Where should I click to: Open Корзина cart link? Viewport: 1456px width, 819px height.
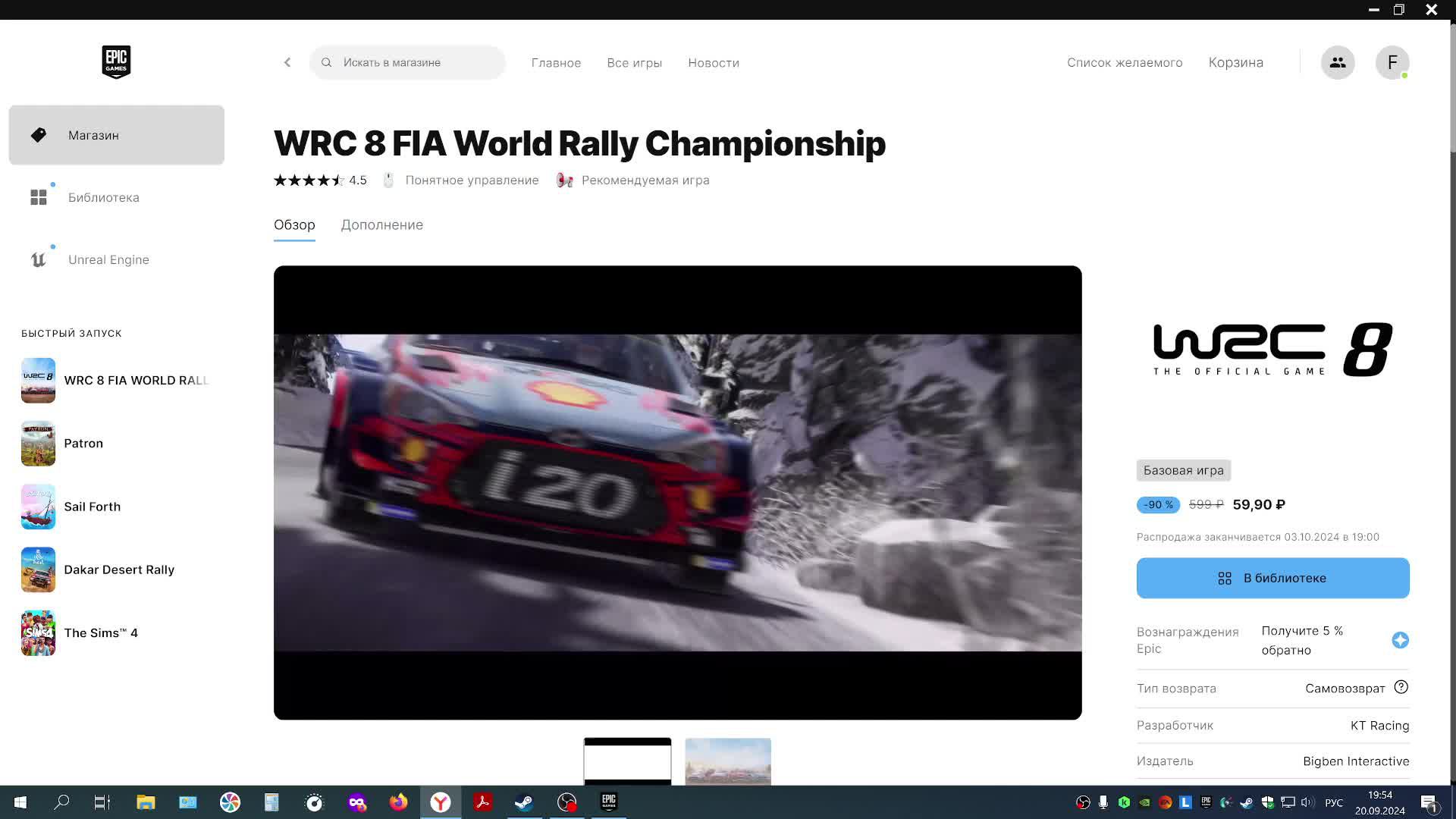(x=1235, y=62)
